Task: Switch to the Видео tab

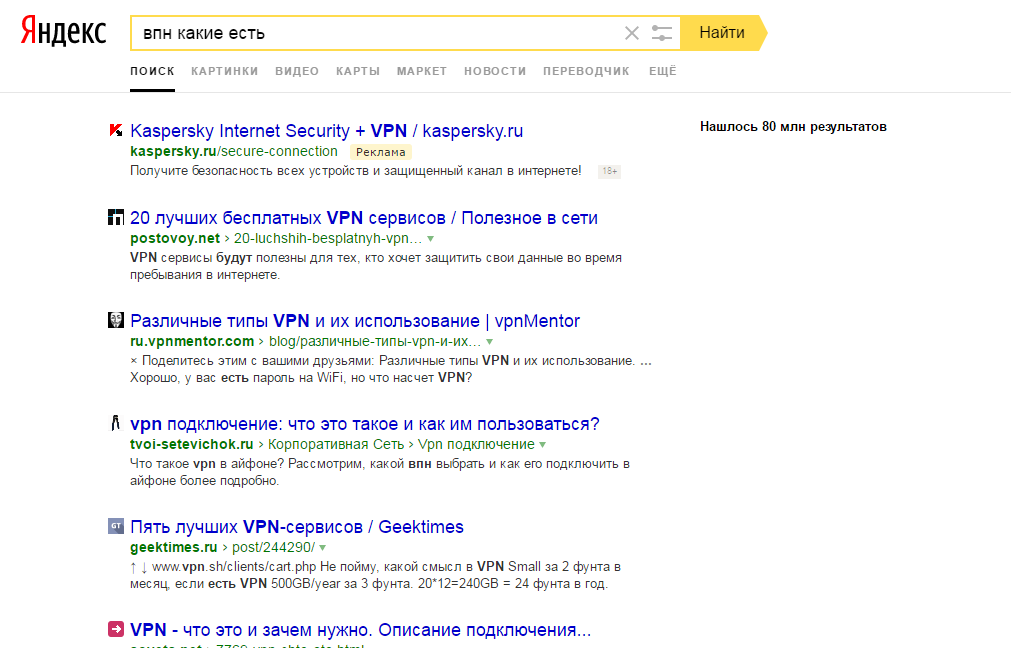Action: pos(297,71)
